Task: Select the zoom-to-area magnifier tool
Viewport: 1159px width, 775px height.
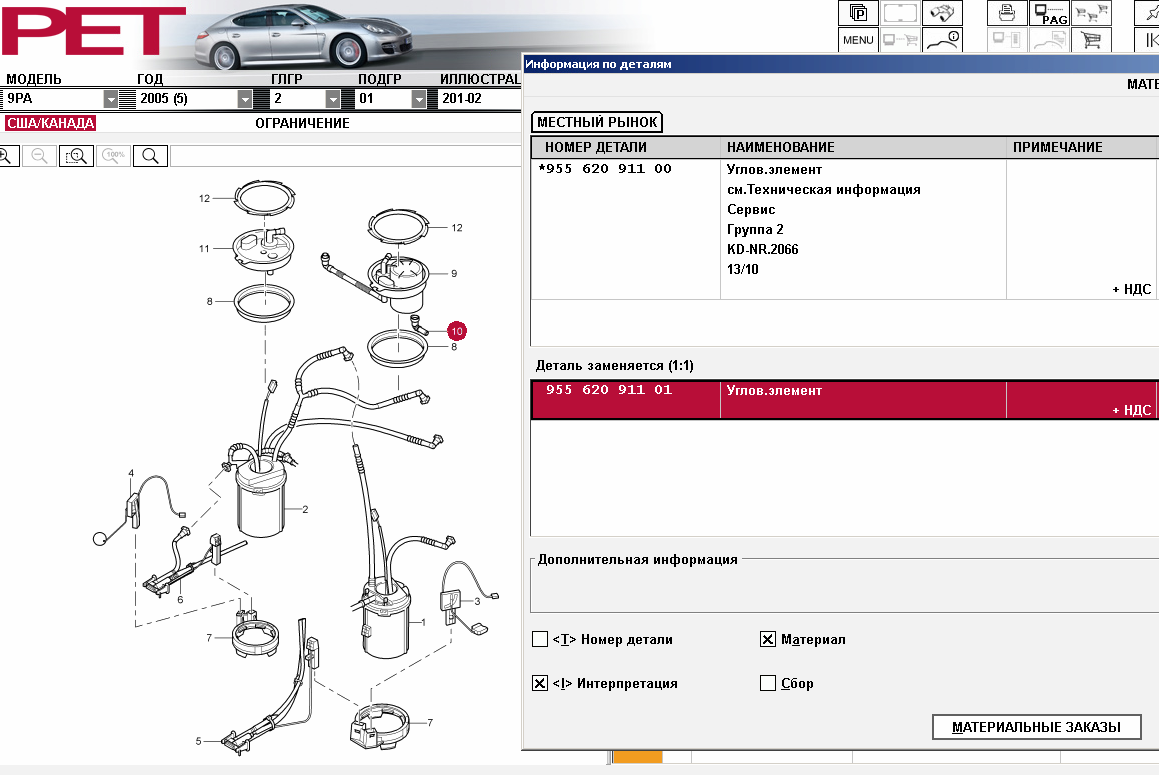Action: [76, 156]
